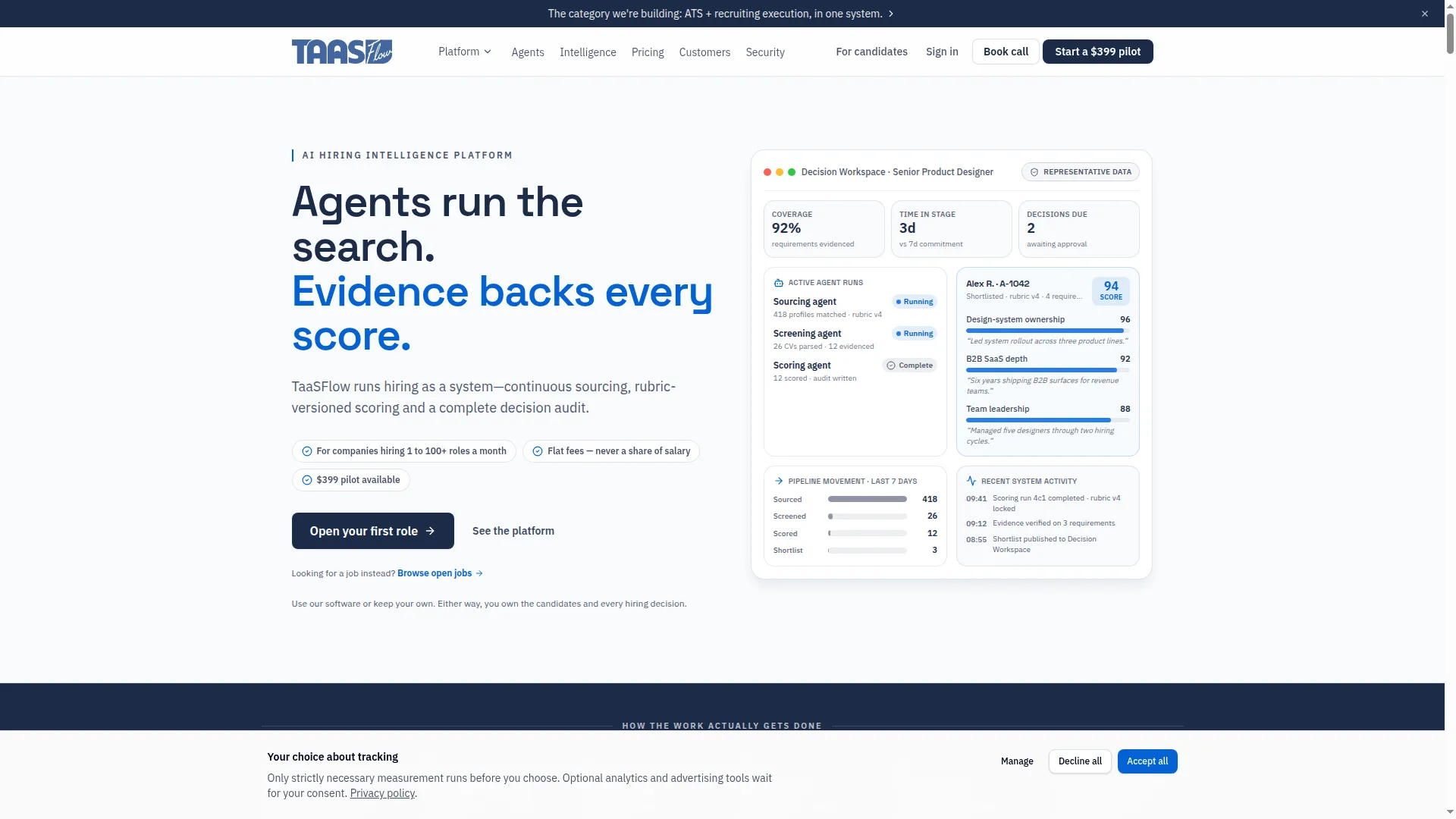Viewport: 1456px width, 819px height.
Task: Click See the platform link
Action: [x=513, y=531]
